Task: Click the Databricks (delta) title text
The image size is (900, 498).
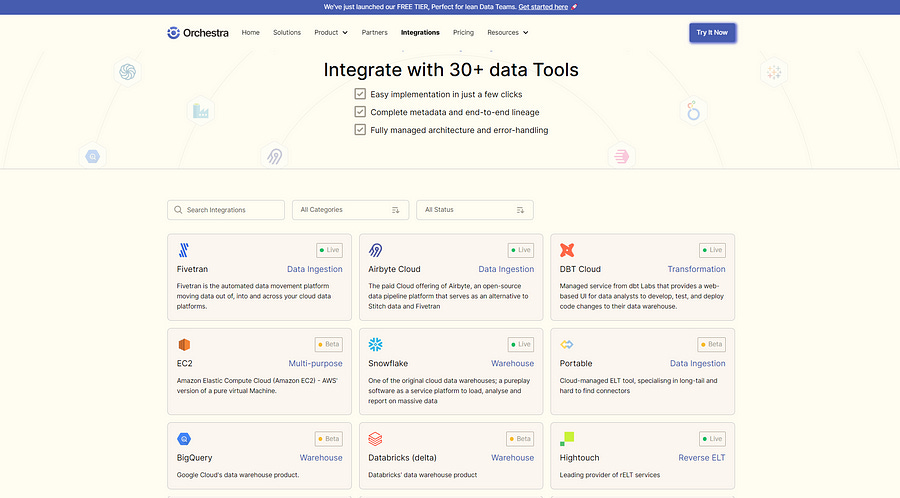Action: pyautogui.click(x=402, y=458)
